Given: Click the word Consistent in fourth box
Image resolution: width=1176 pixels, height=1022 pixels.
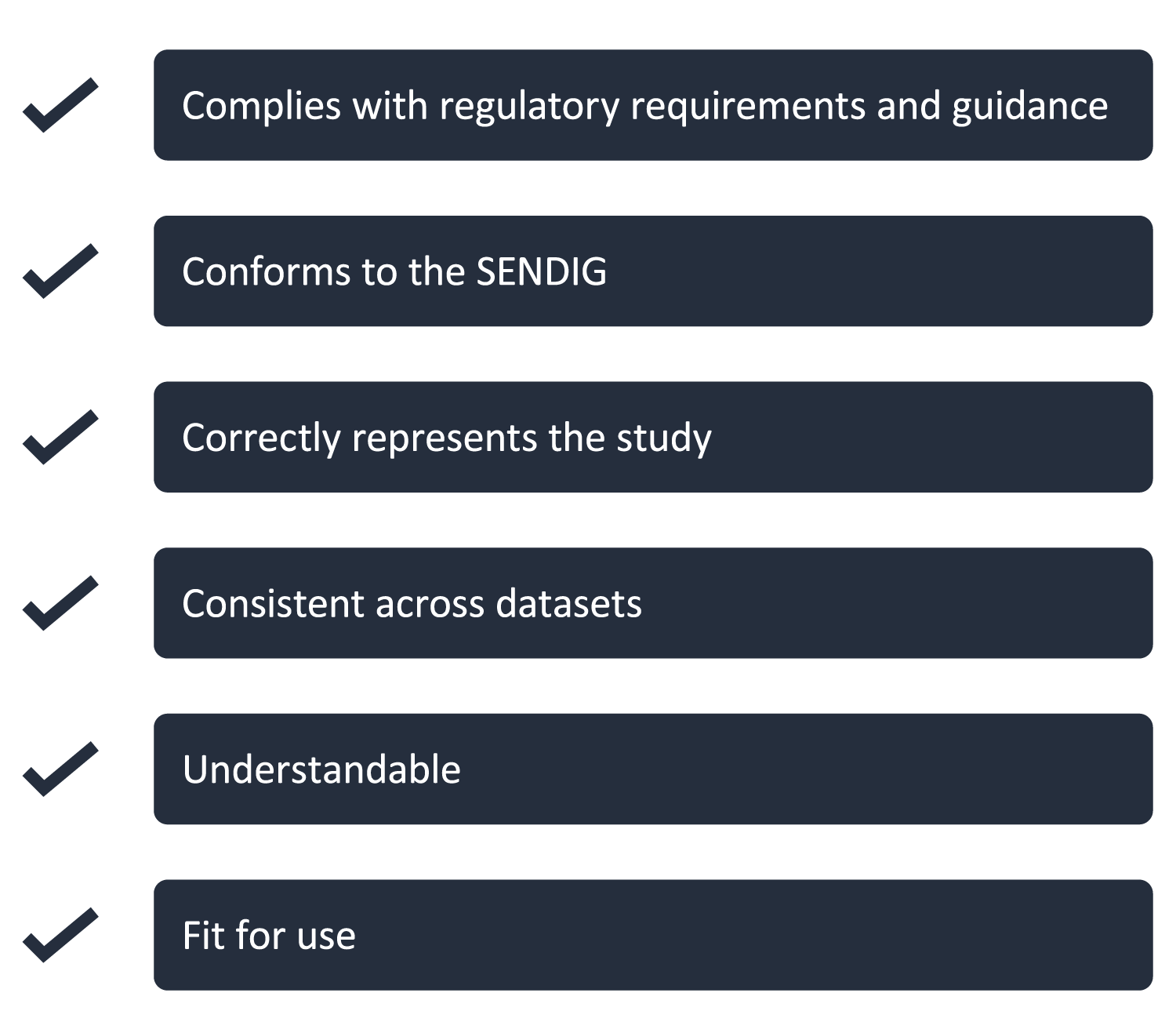Looking at the screenshot, I should point(274,604).
